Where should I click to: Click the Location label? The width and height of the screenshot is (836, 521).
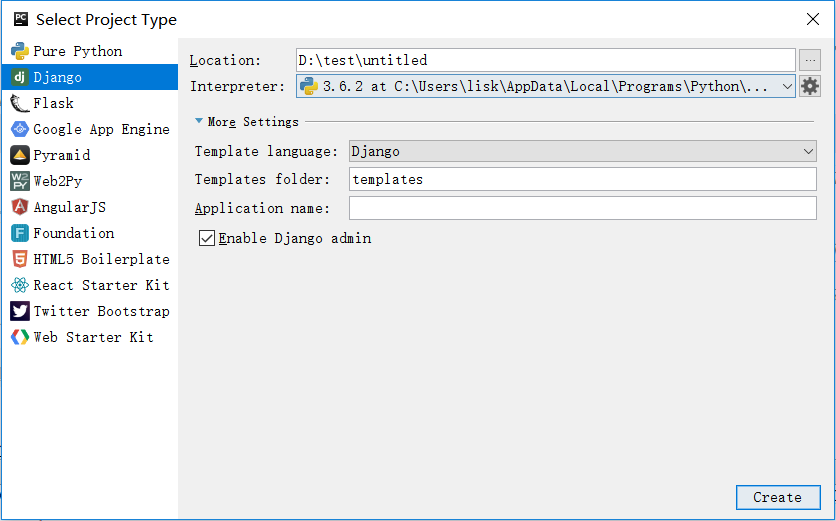[x=225, y=60]
